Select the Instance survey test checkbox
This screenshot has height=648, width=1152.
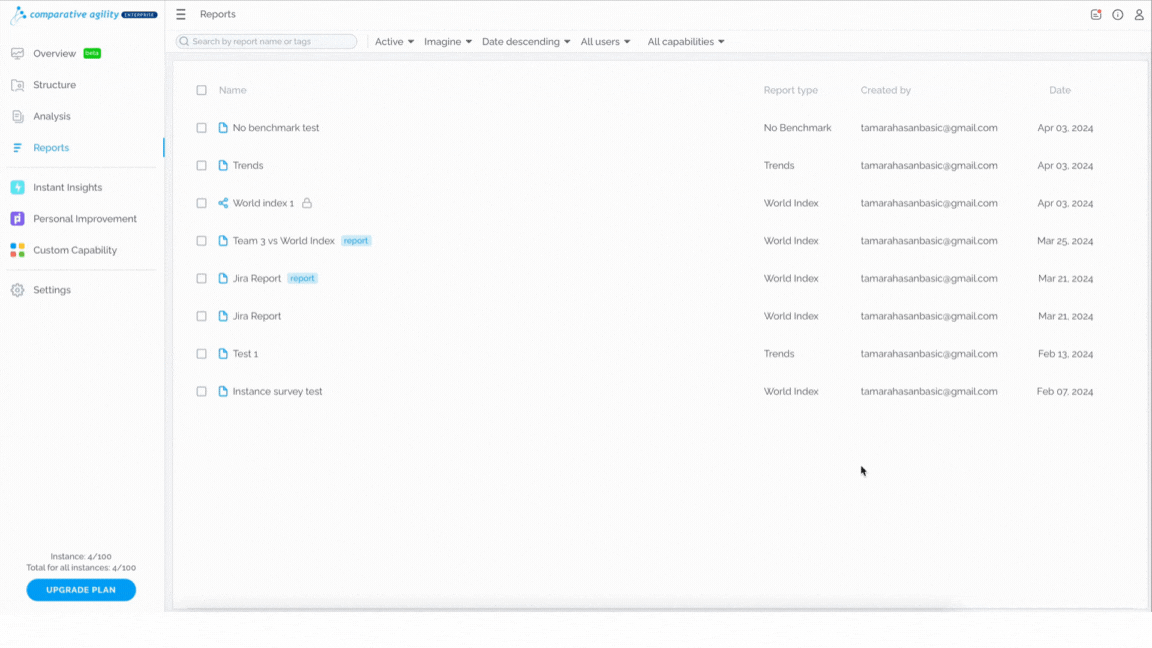[x=201, y=392]
